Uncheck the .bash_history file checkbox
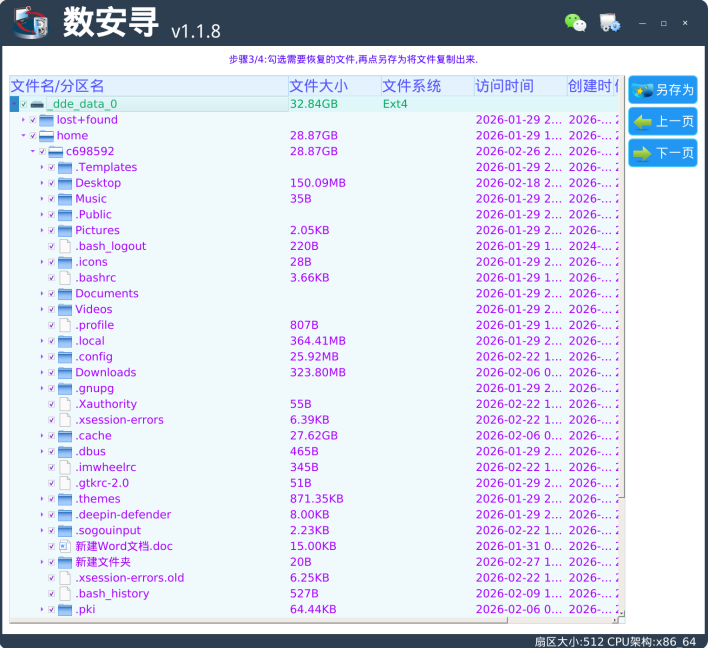Image resolution: width=708 pixels, height=648 pixels. point(52,594)
